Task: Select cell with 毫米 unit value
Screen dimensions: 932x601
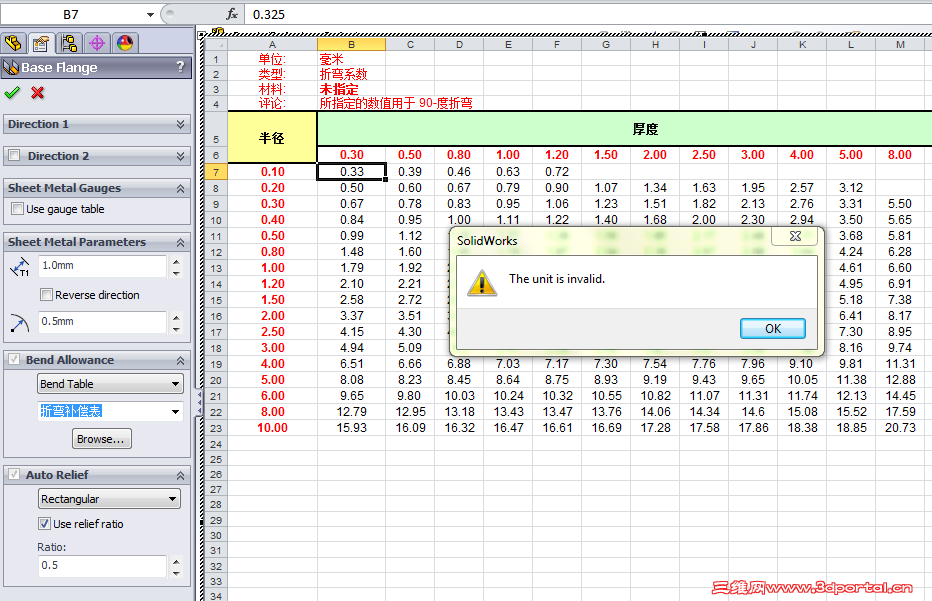Action: [x=351, y=59]
